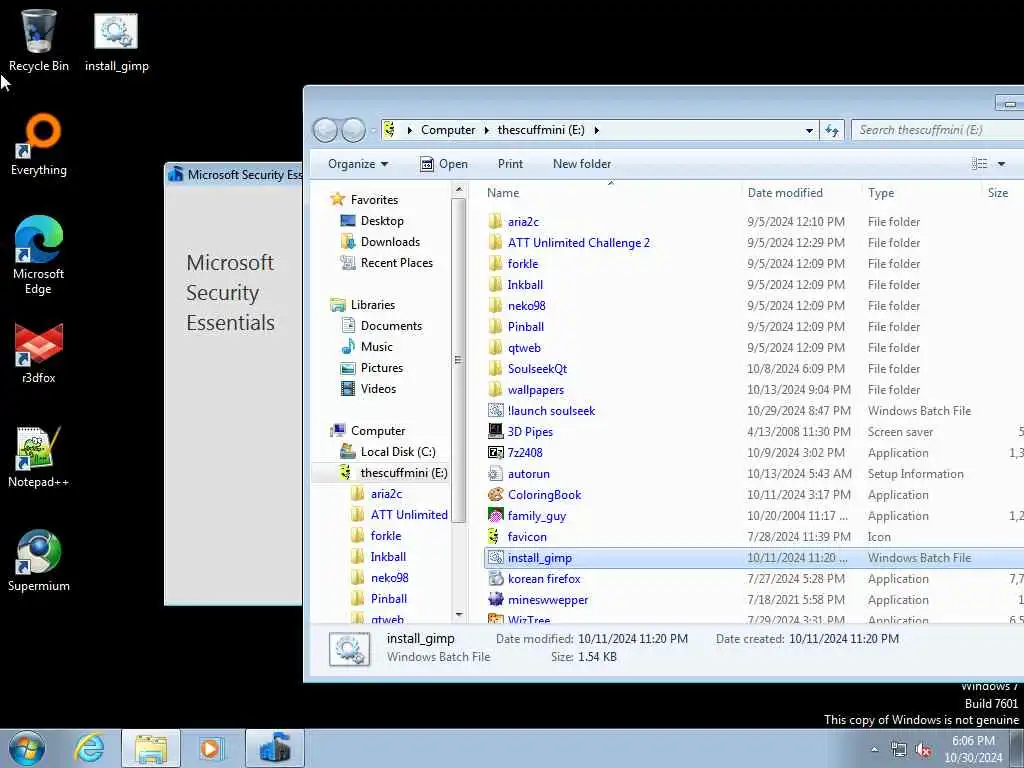The image size is (1024, 768).
Task: Open the network tray icon
Action: [x=899, y=750]
